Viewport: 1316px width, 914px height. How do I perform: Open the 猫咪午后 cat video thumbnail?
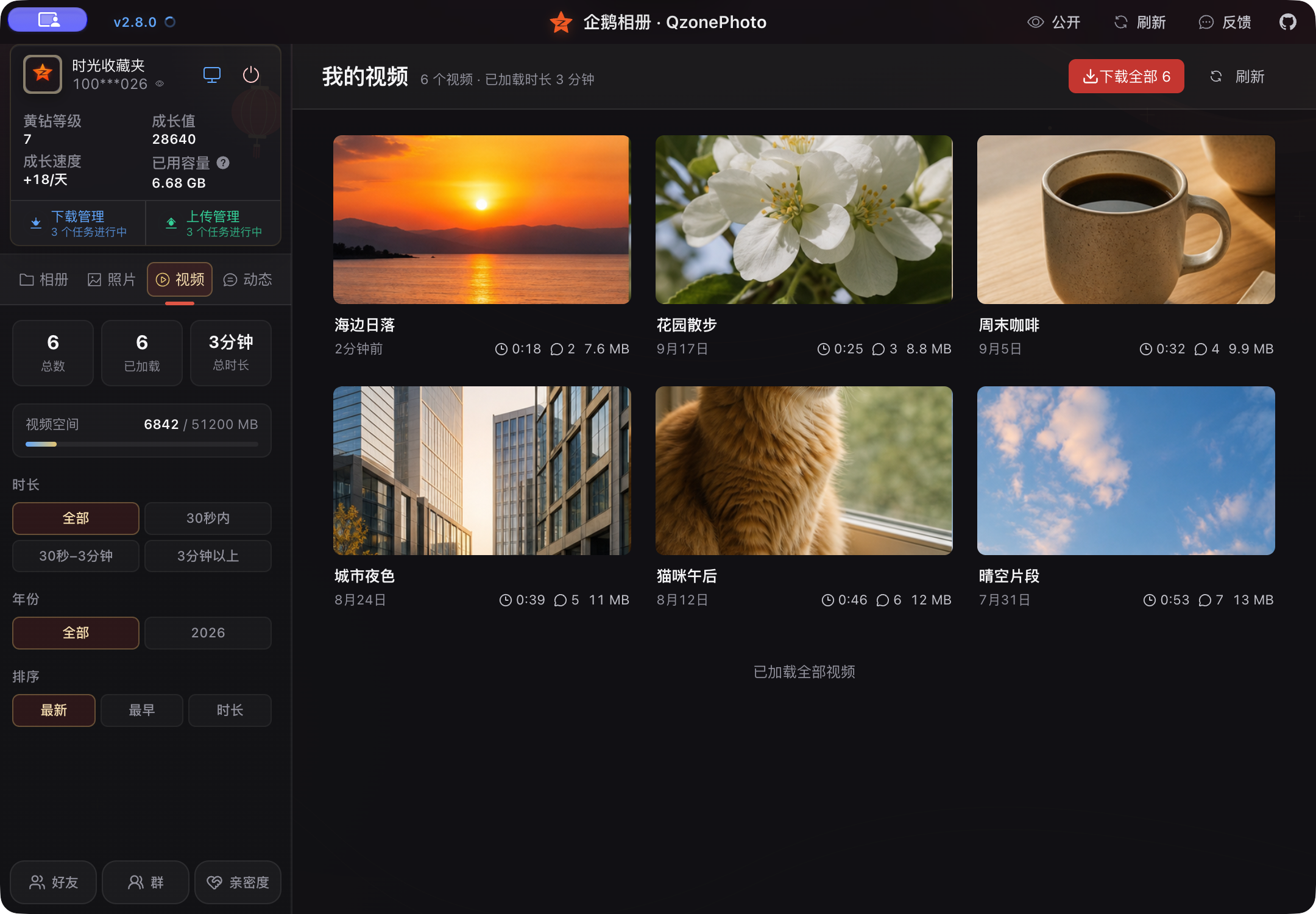click(x=804, y=470)
